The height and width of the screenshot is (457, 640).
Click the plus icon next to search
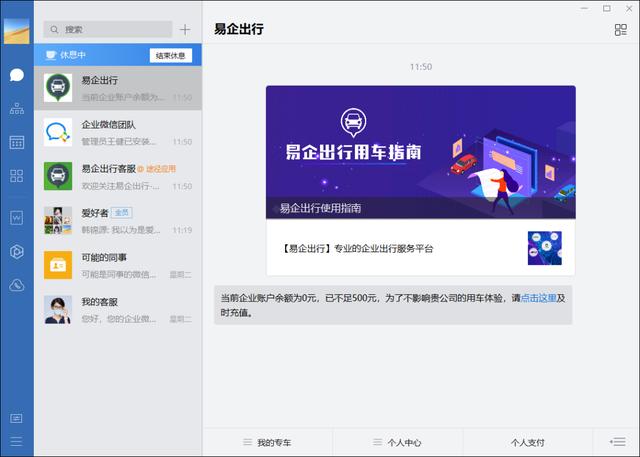185,29
